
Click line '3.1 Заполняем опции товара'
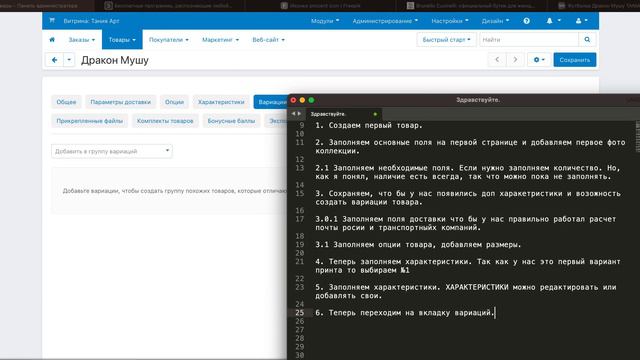[418, 244]
